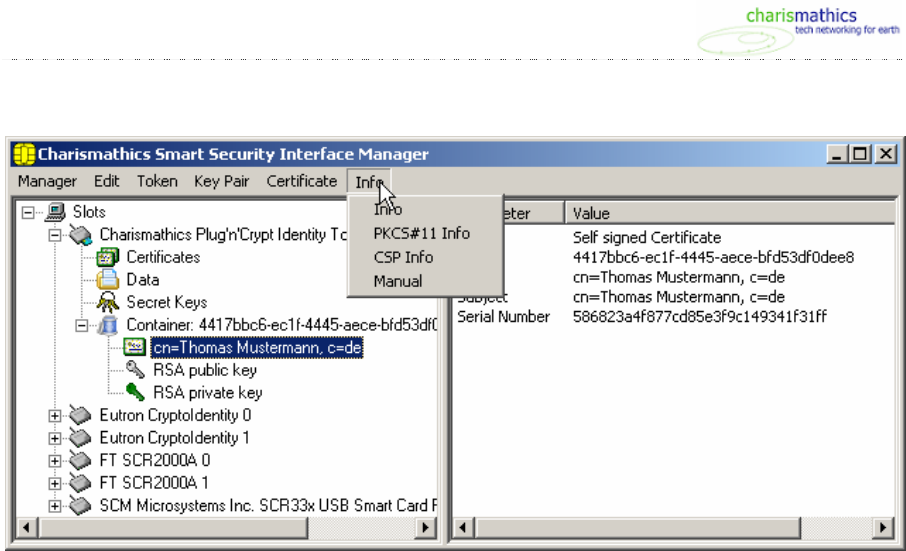Select the RSA public key entry

[x=205, y=370]
